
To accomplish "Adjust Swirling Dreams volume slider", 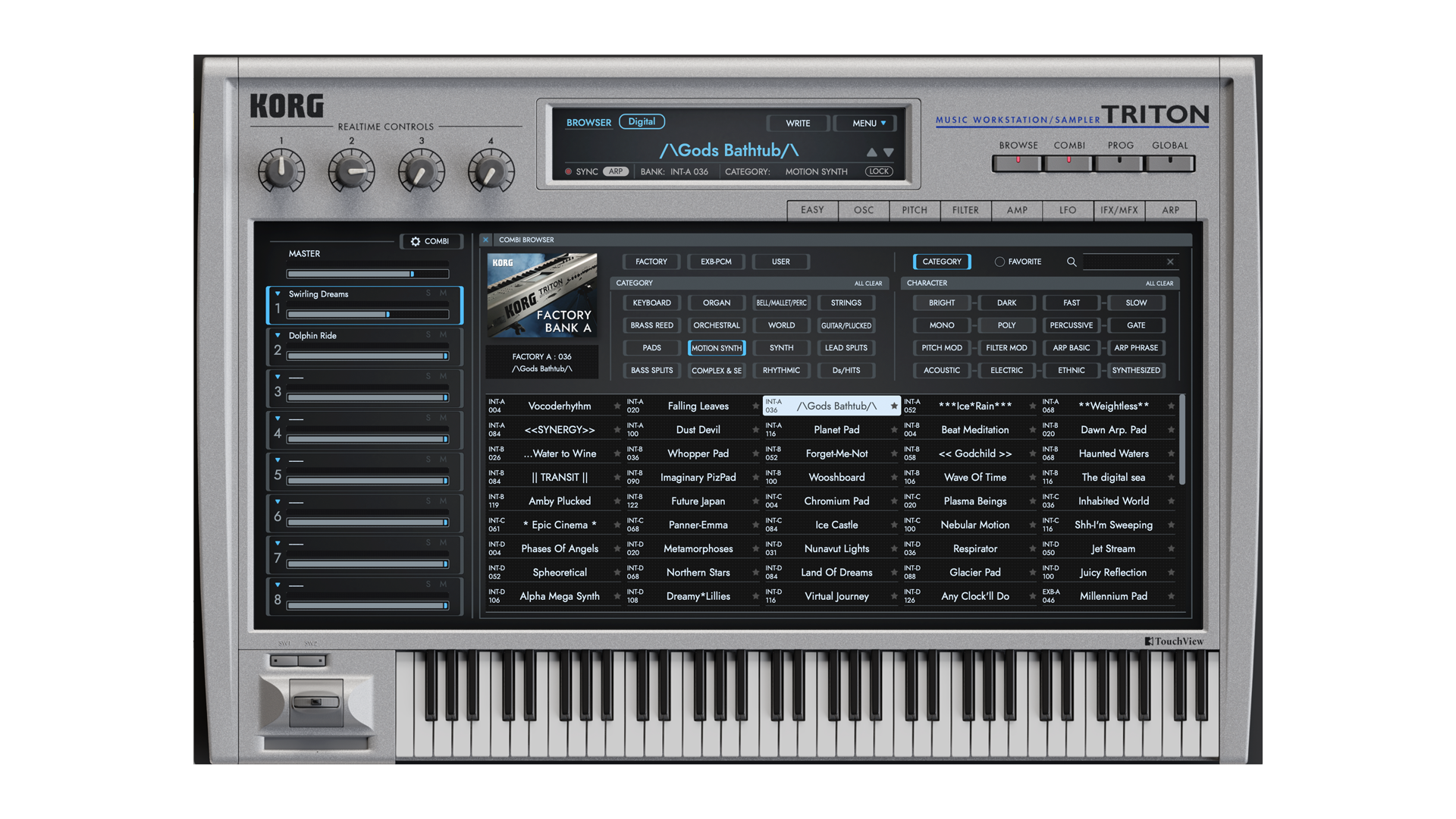I will point(368,314).
